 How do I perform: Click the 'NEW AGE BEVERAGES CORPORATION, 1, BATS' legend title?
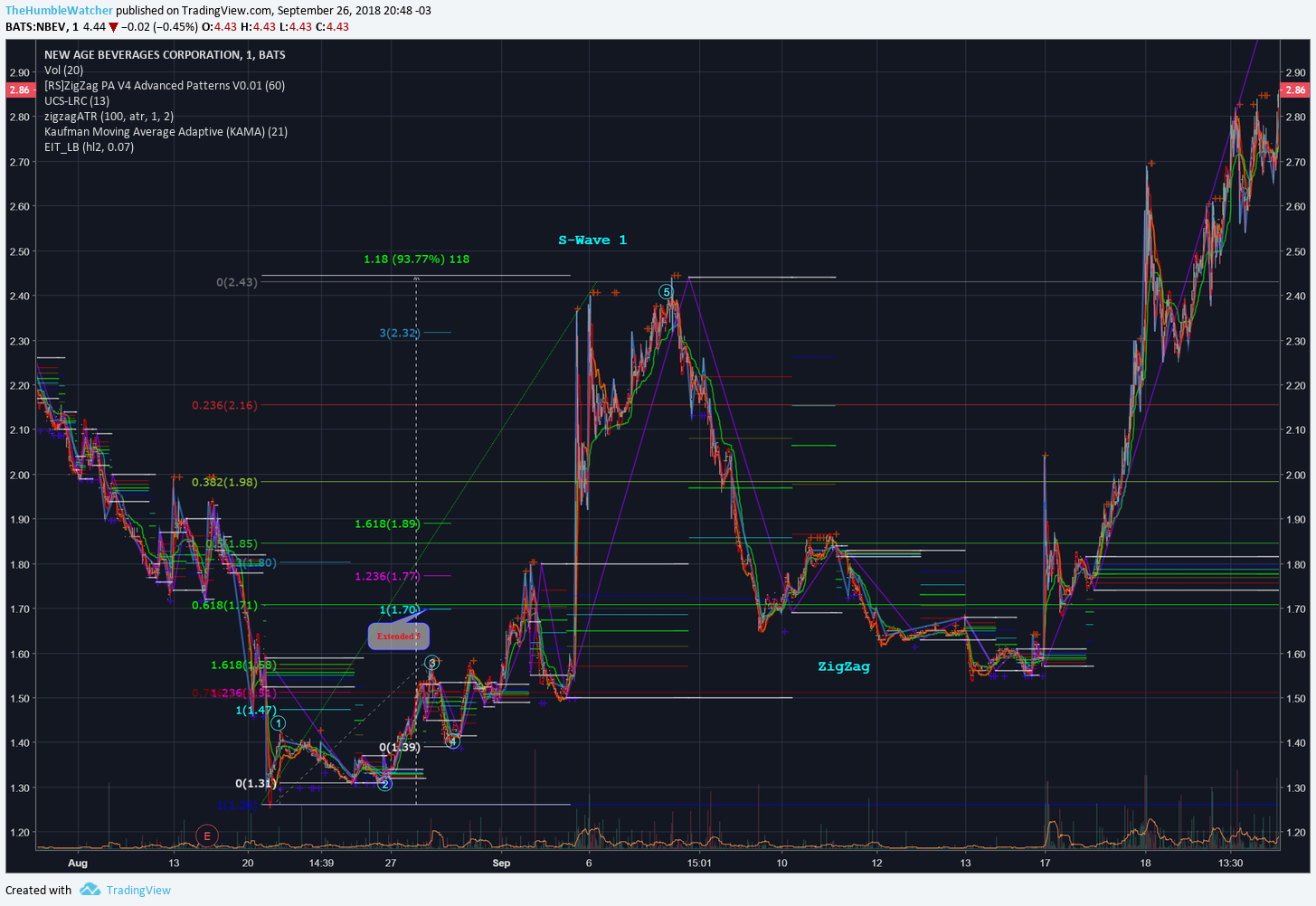(x=165, y=55)
